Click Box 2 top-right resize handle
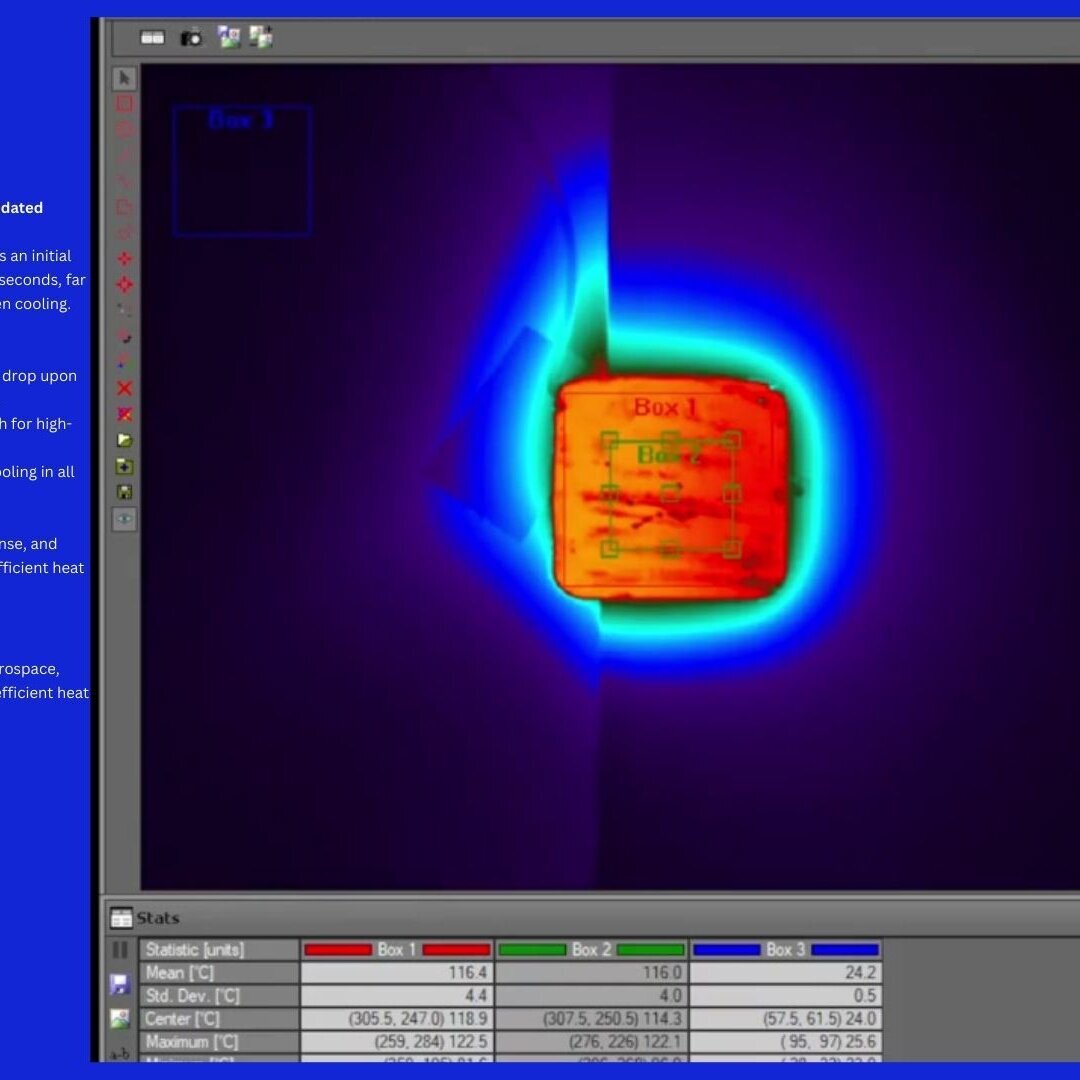 [x=732, y=439]
